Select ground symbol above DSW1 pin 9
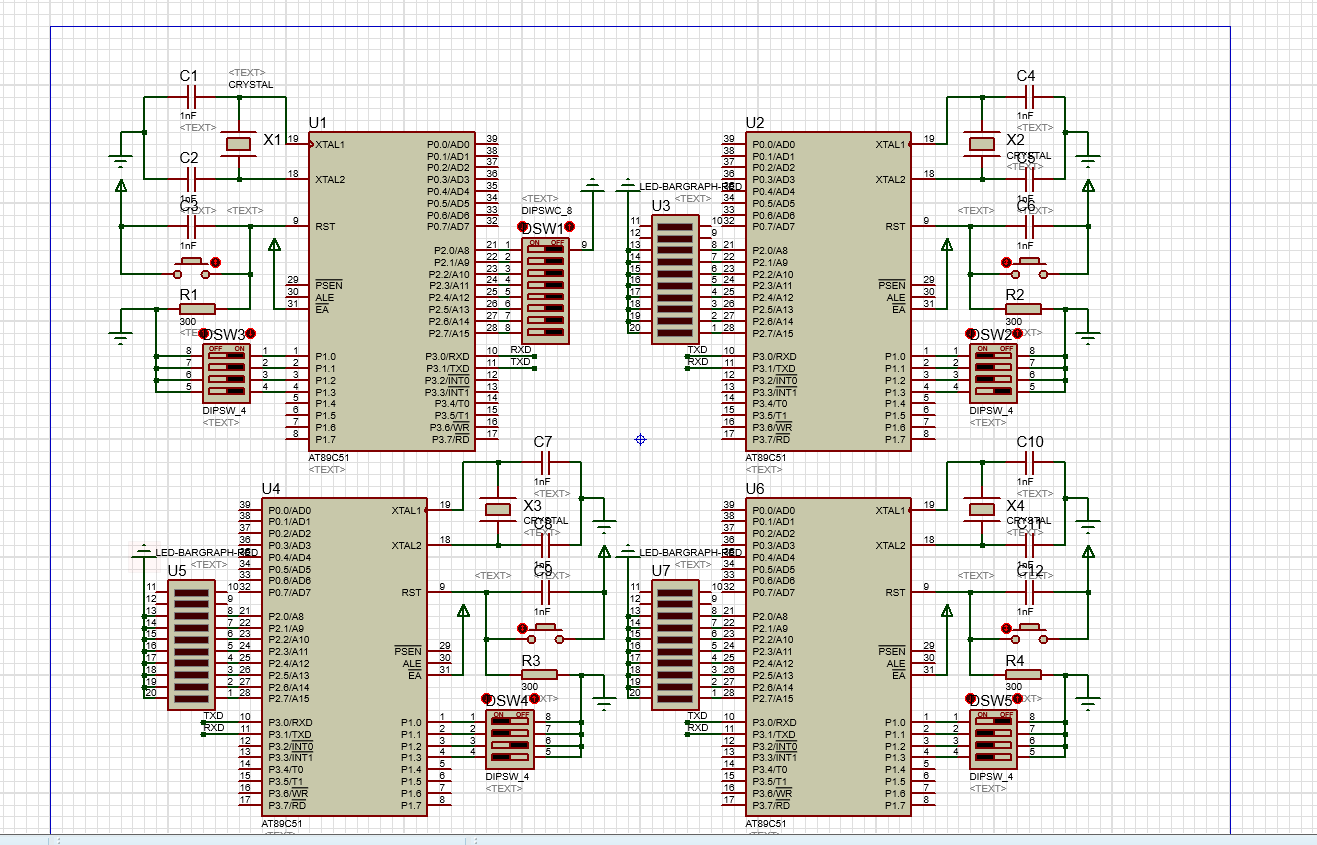This screenshot has width=1317, height=845. (x=593, y=186)
